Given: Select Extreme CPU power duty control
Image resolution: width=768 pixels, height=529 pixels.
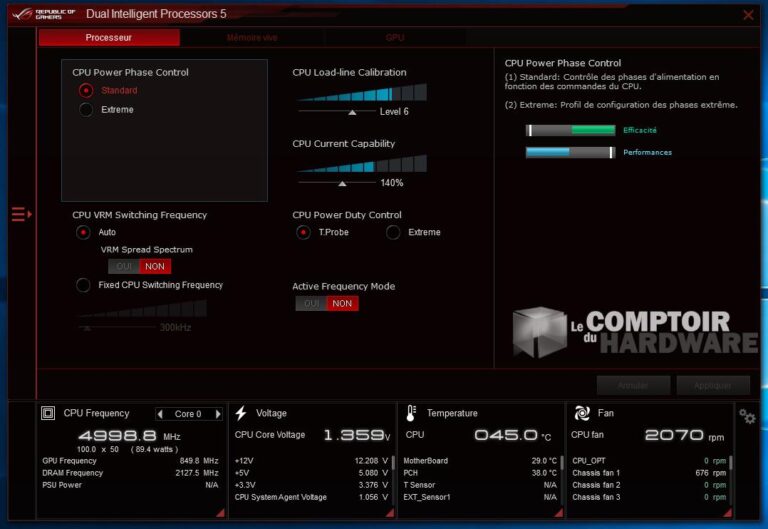Looking at the screenshot, I should point(393,232).
